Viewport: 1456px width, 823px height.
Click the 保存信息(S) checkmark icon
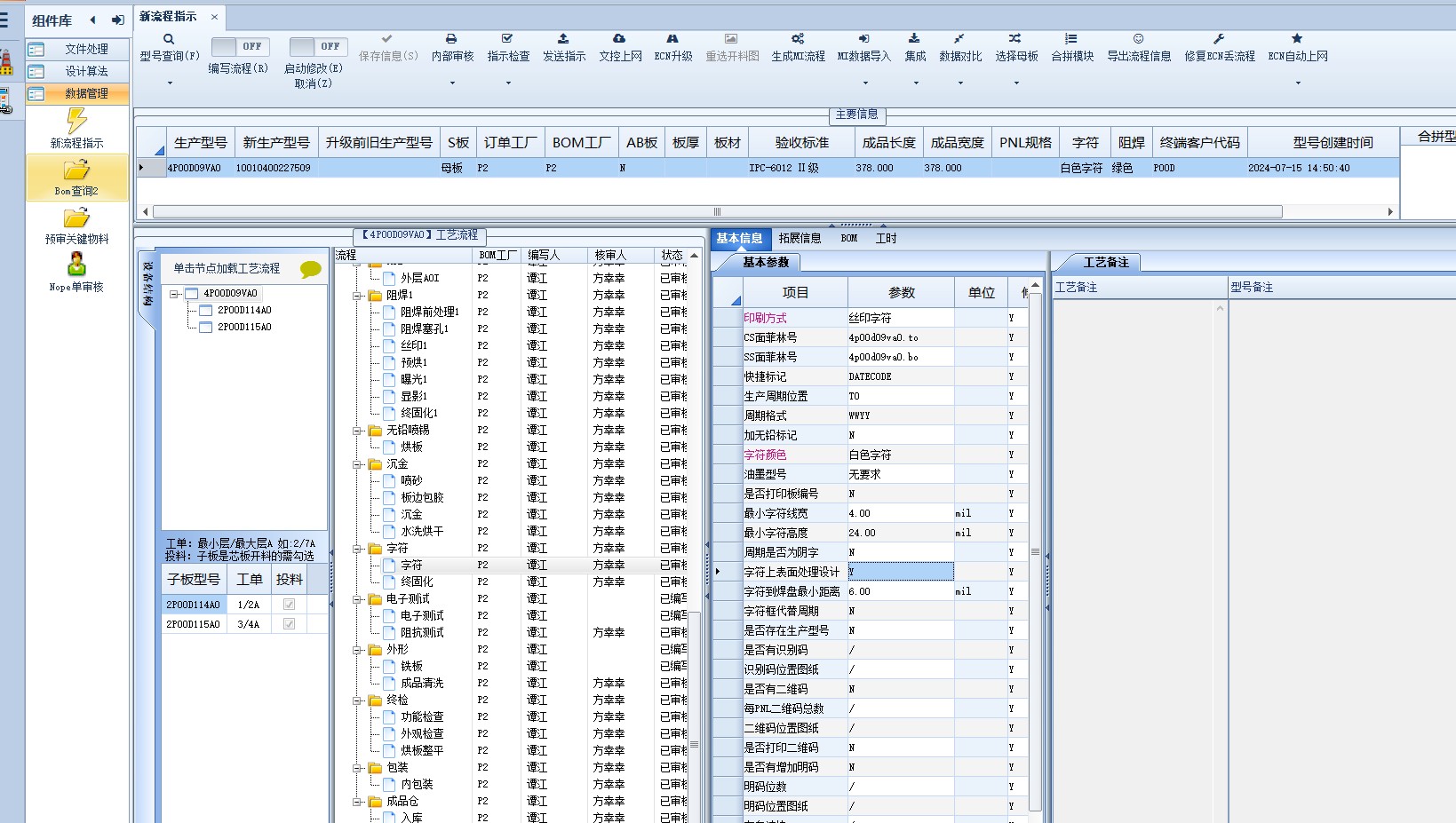[386, 39]
